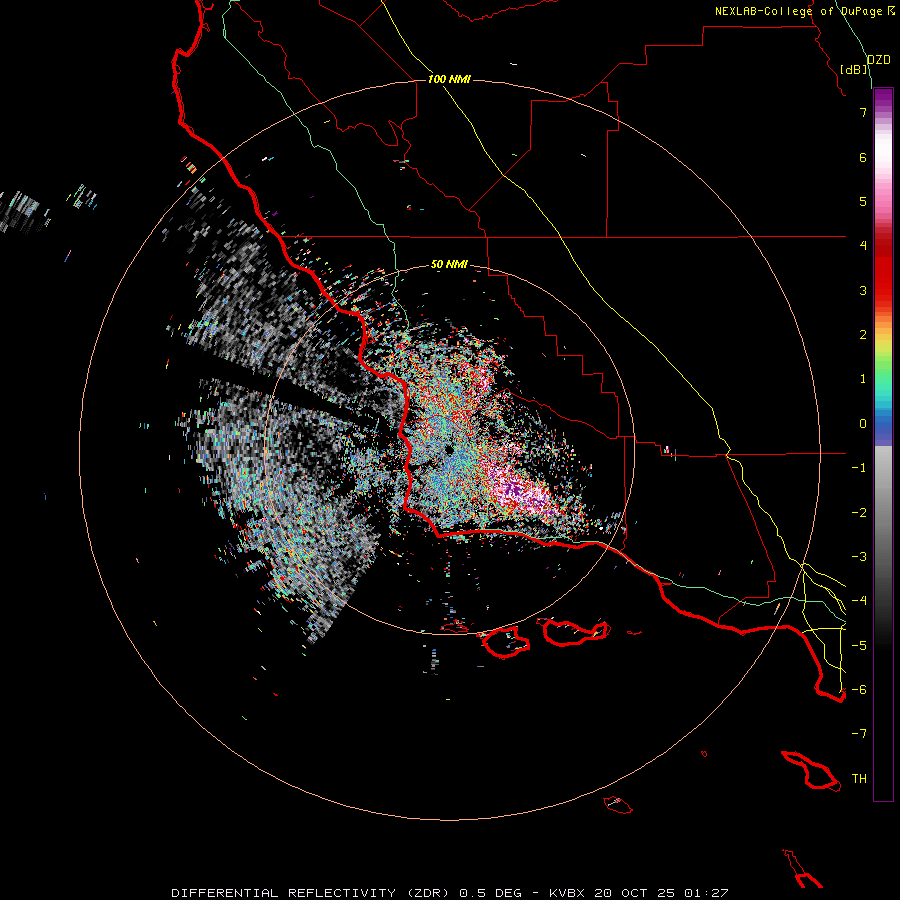Click the 4 dB tick label
Screen dimensions: 900x900
[863, 246]
